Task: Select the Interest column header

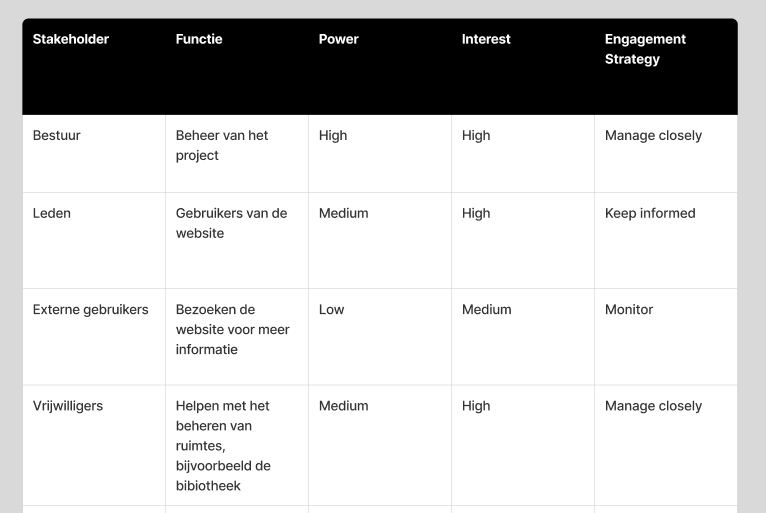Action: pyautogui.click(x=486, y=40)
